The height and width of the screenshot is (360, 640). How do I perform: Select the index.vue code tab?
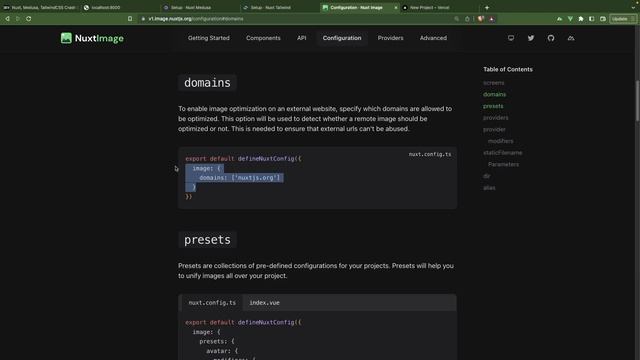point(264,303)
